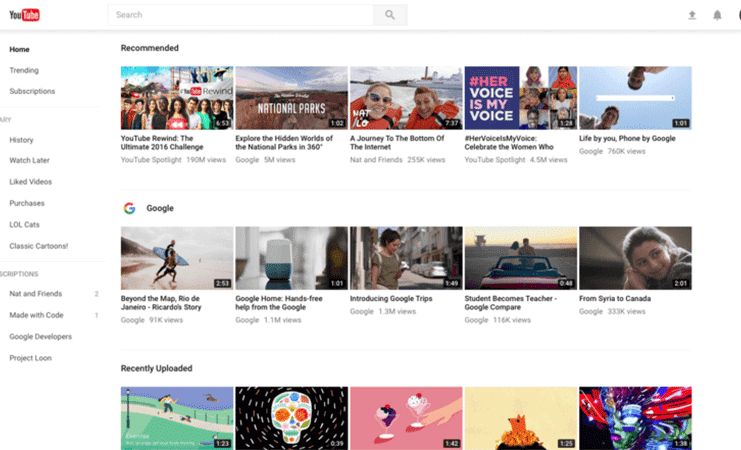
Task: Open the notifications bell
Action: click(717, 15)
